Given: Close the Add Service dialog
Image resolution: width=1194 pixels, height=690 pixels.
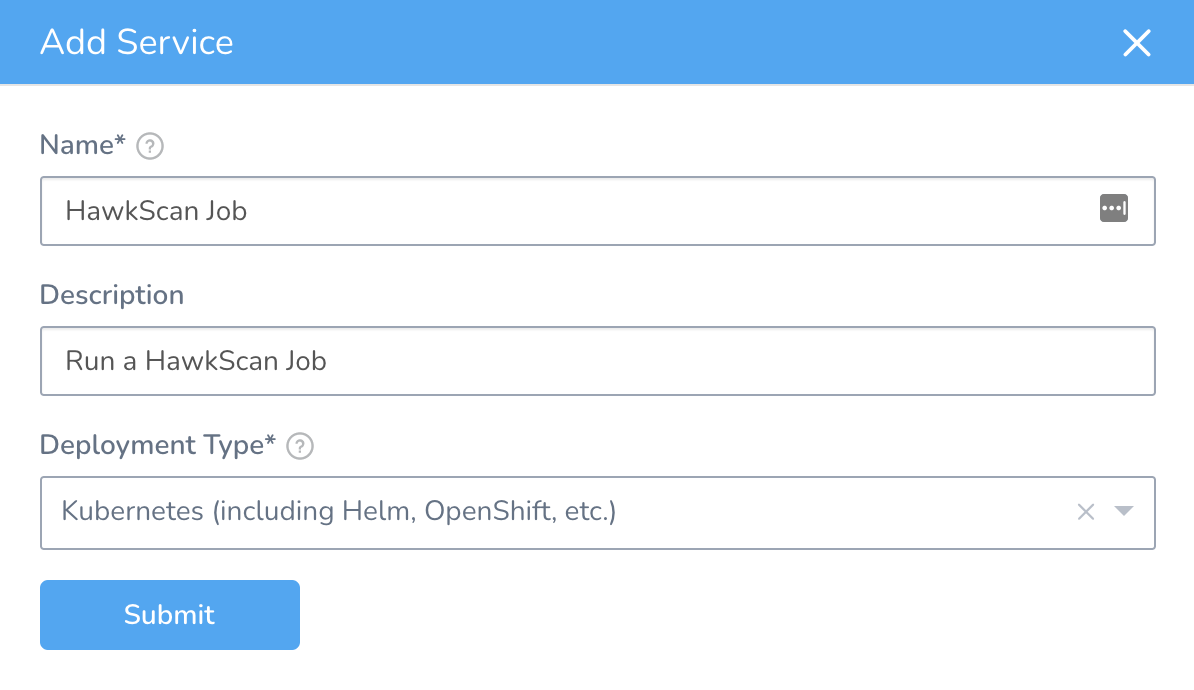Looking at the screenshot, I should [x=1137, y=43].
